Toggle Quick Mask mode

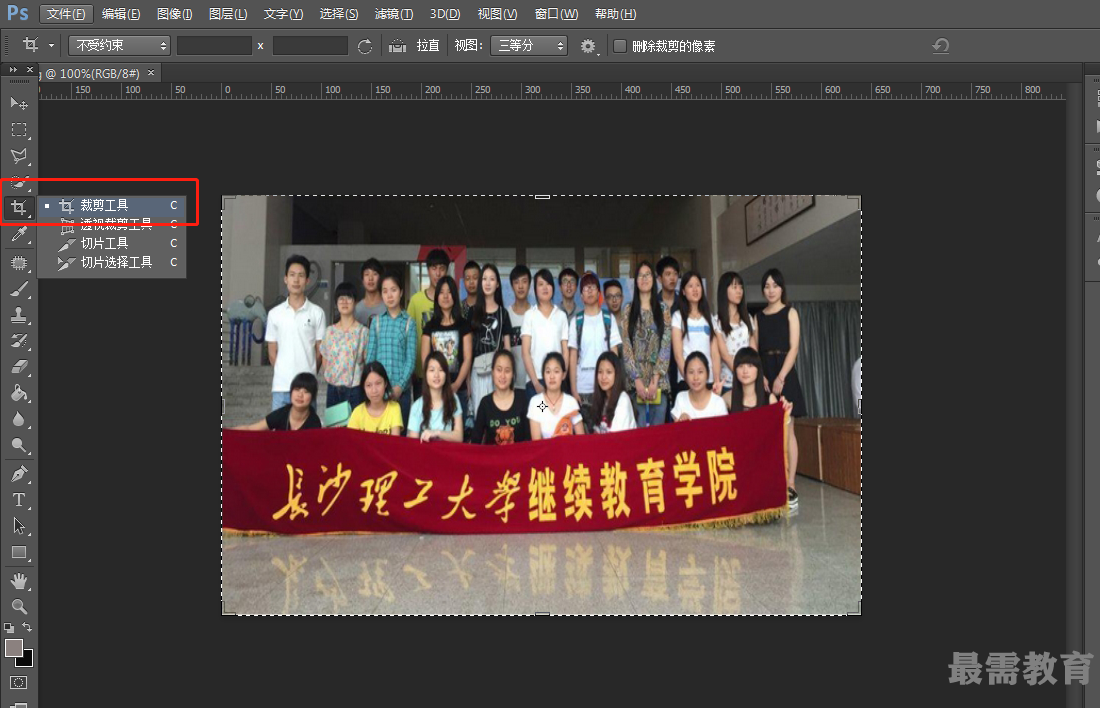tap(19, 682)
